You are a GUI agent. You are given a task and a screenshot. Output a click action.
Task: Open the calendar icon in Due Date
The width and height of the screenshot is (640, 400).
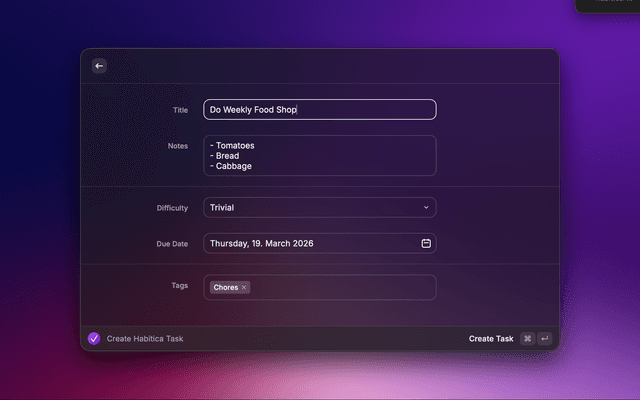426,243
